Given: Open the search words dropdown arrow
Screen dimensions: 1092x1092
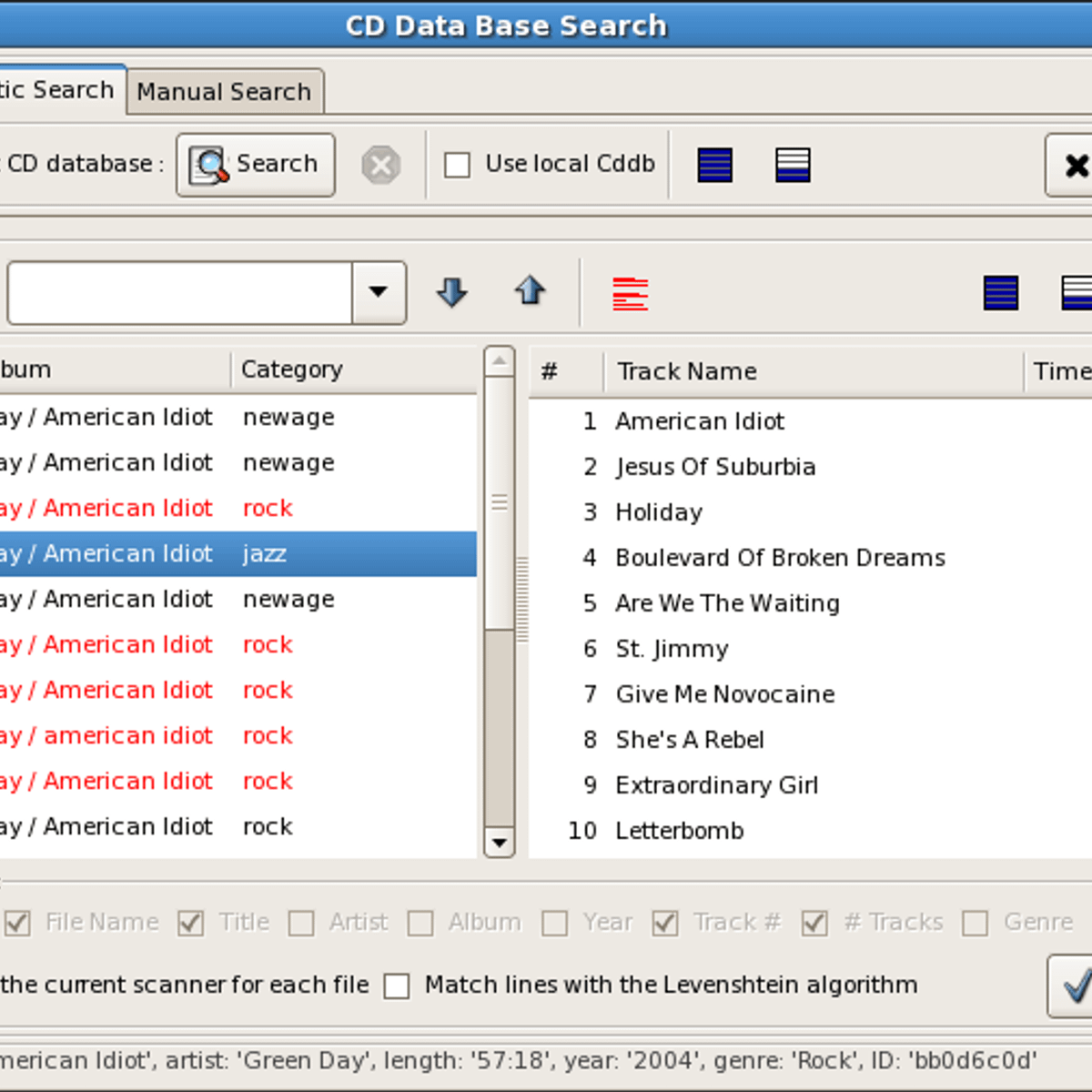Looking at the screenshot, I should 379,293.
